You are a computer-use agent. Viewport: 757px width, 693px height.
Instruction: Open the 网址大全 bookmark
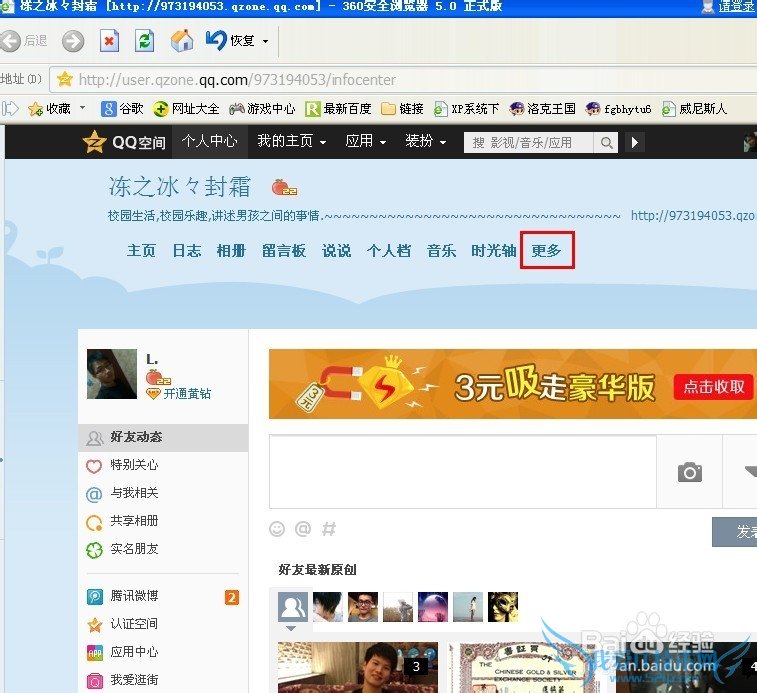point(186,109)
